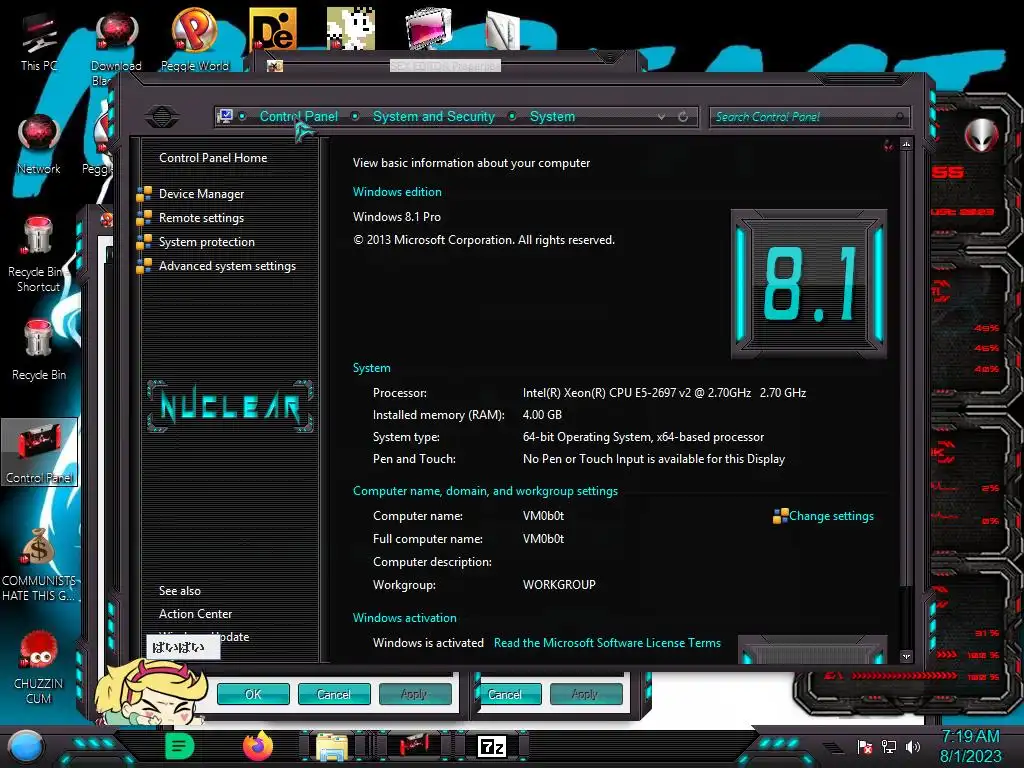Viewport: 1024px width, 768px height.
Task: Click the scroll-up arrow in System window
Action: click(x=906, y=144)
